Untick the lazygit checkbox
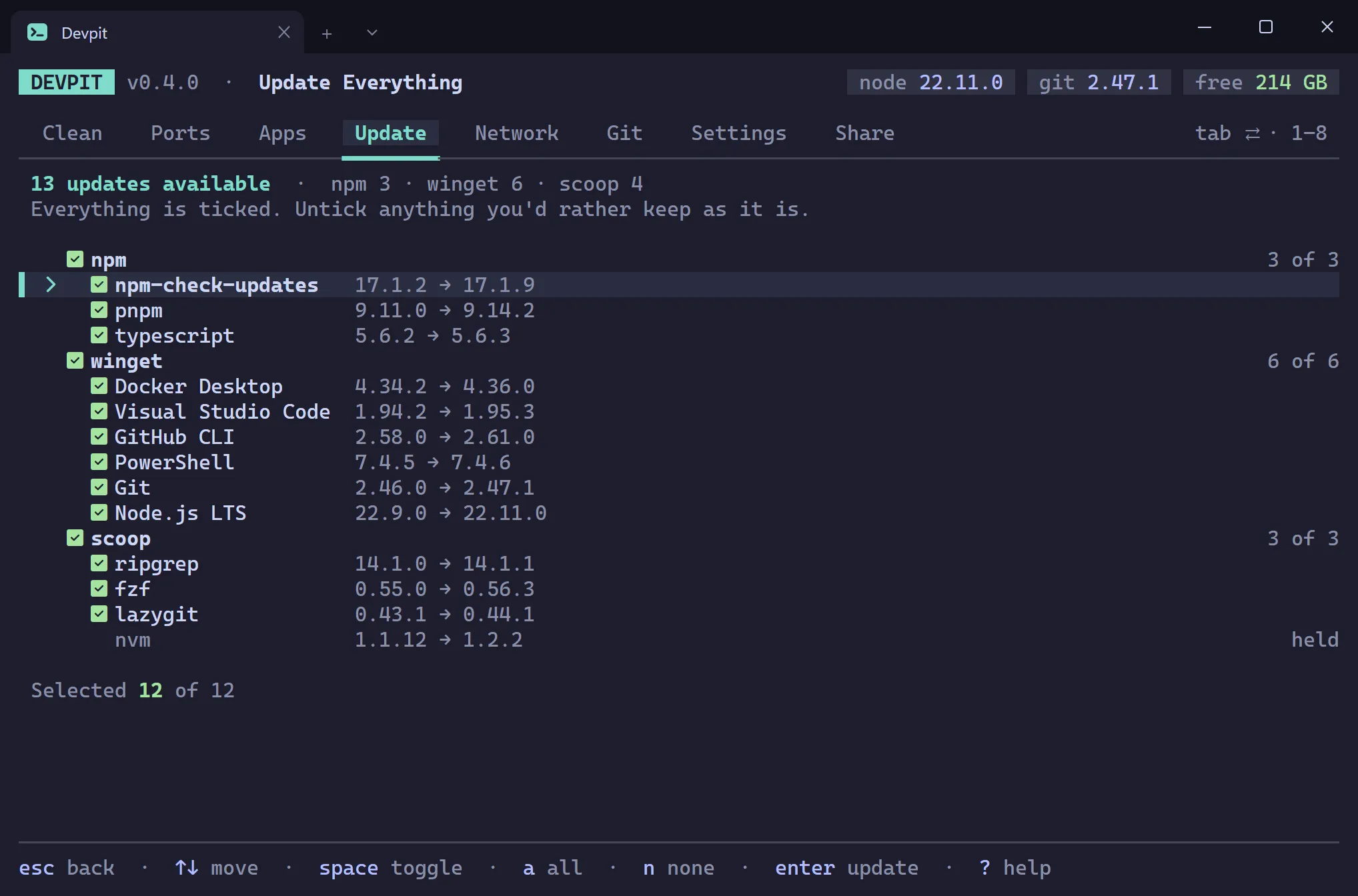 99,614
